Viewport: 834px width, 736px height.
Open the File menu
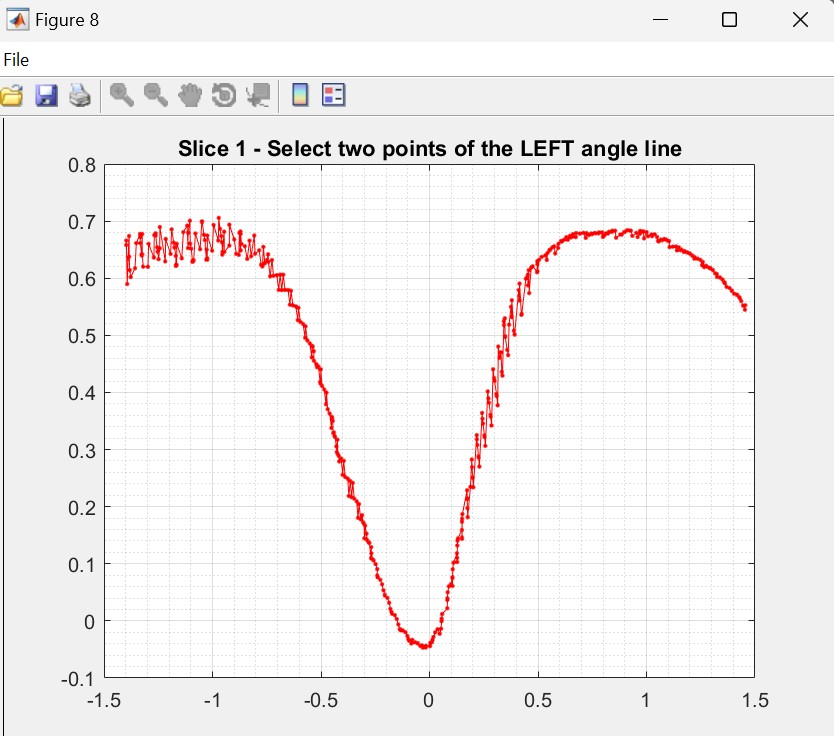[16, 60]
